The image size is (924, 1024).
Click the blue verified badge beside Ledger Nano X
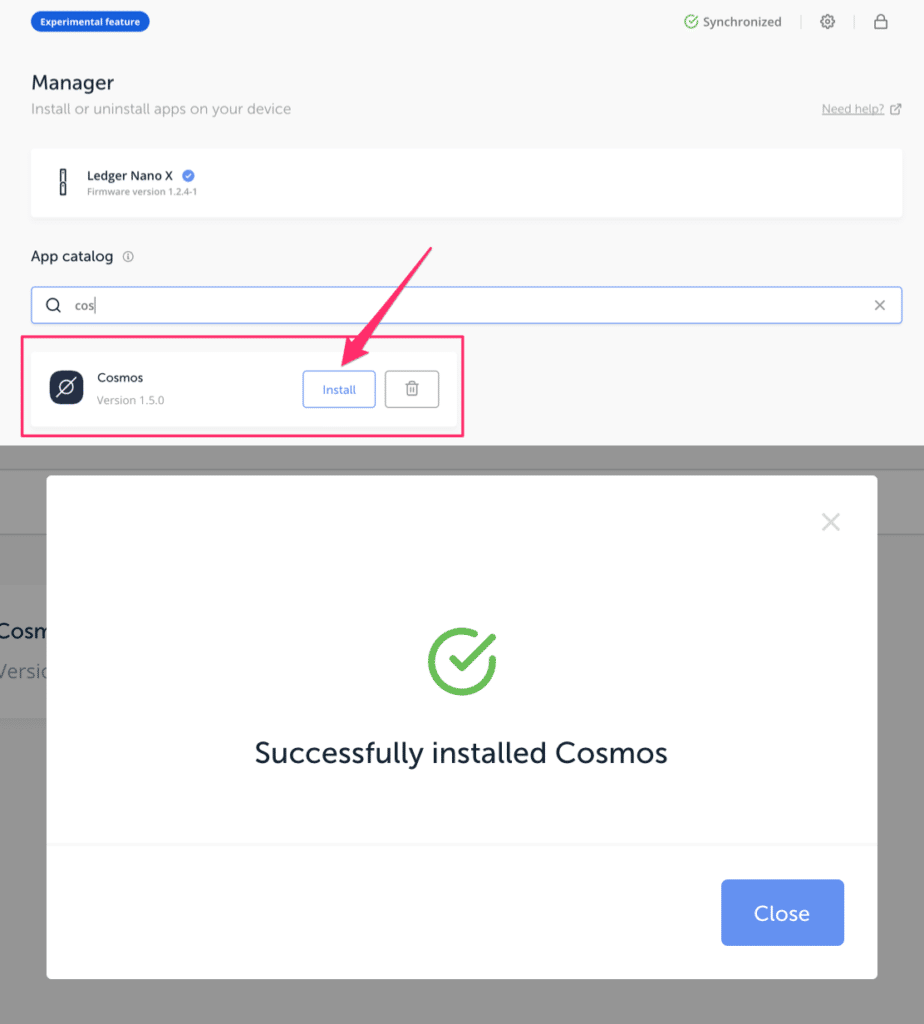coord(188,176)
